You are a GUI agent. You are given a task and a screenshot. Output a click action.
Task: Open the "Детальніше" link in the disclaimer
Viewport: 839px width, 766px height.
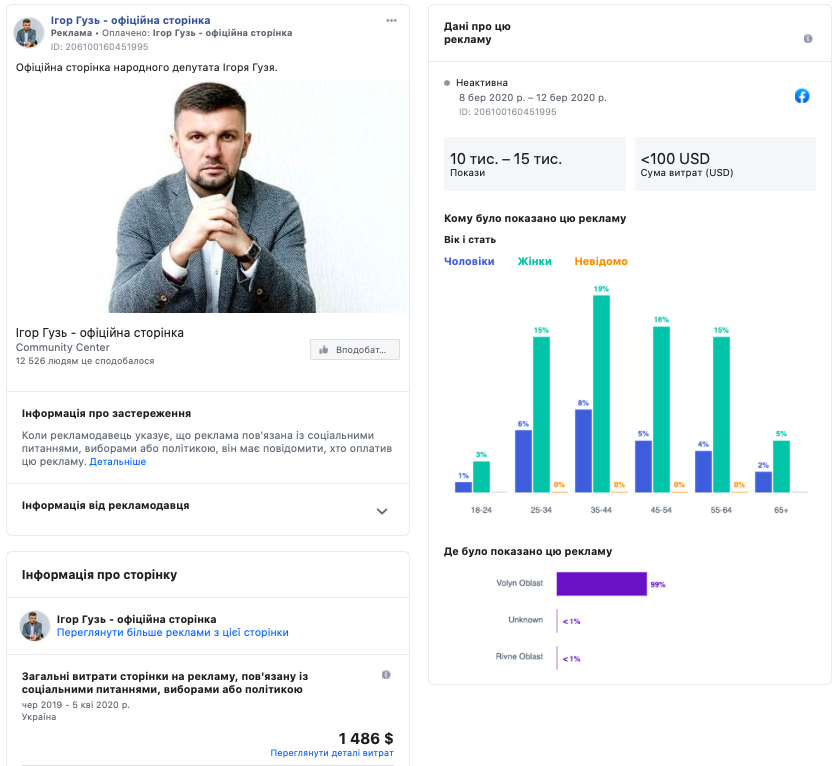117,462
